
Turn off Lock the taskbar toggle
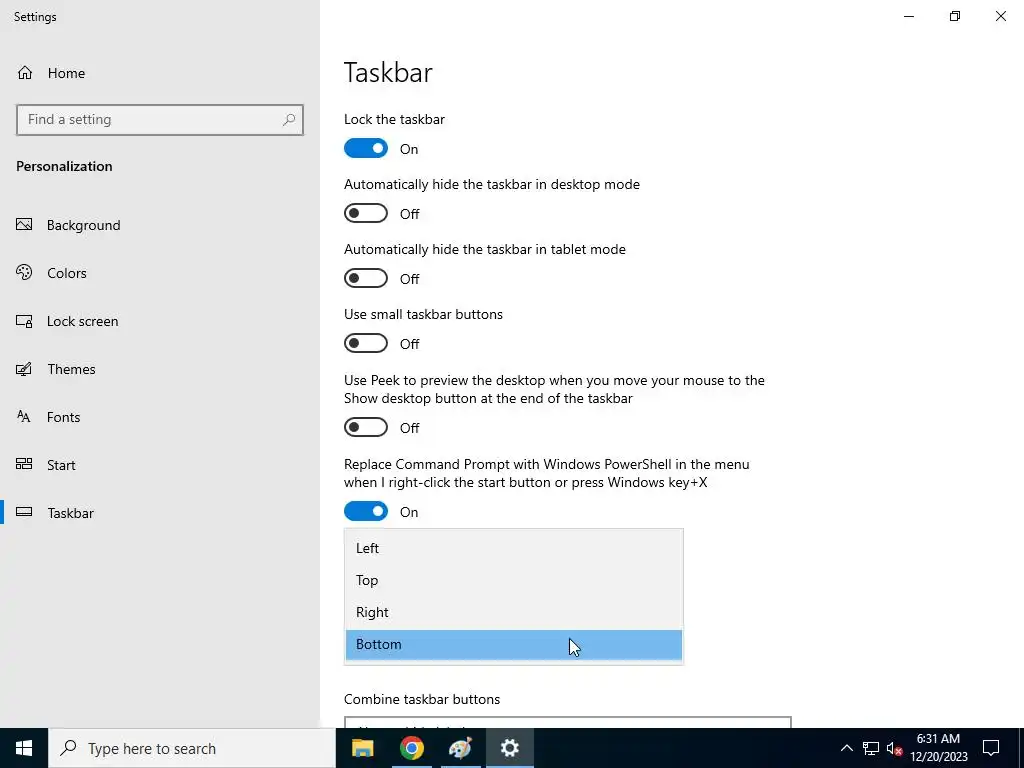(x=366, y=149)
